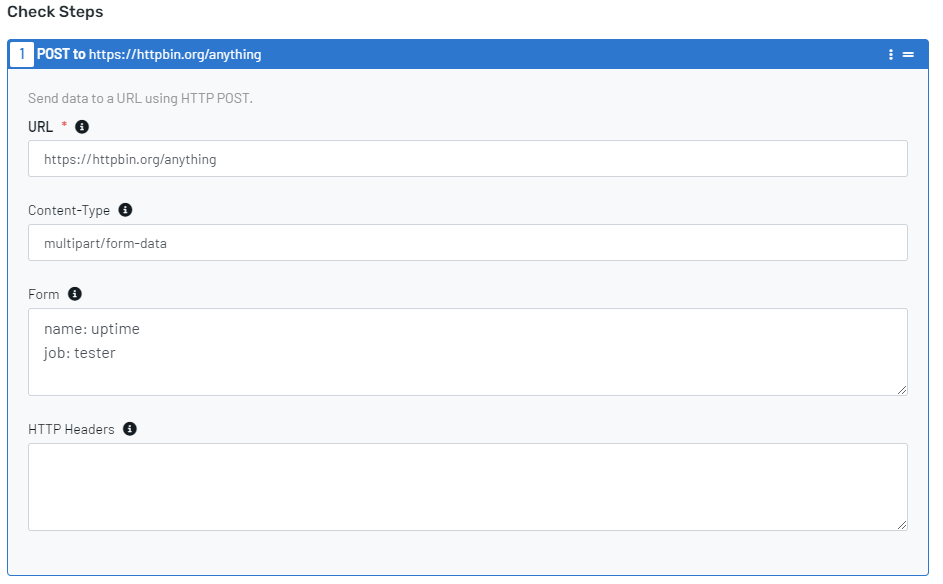Click the step number 1 badge
Screen dimensions: 943x584
pos(22,54)
